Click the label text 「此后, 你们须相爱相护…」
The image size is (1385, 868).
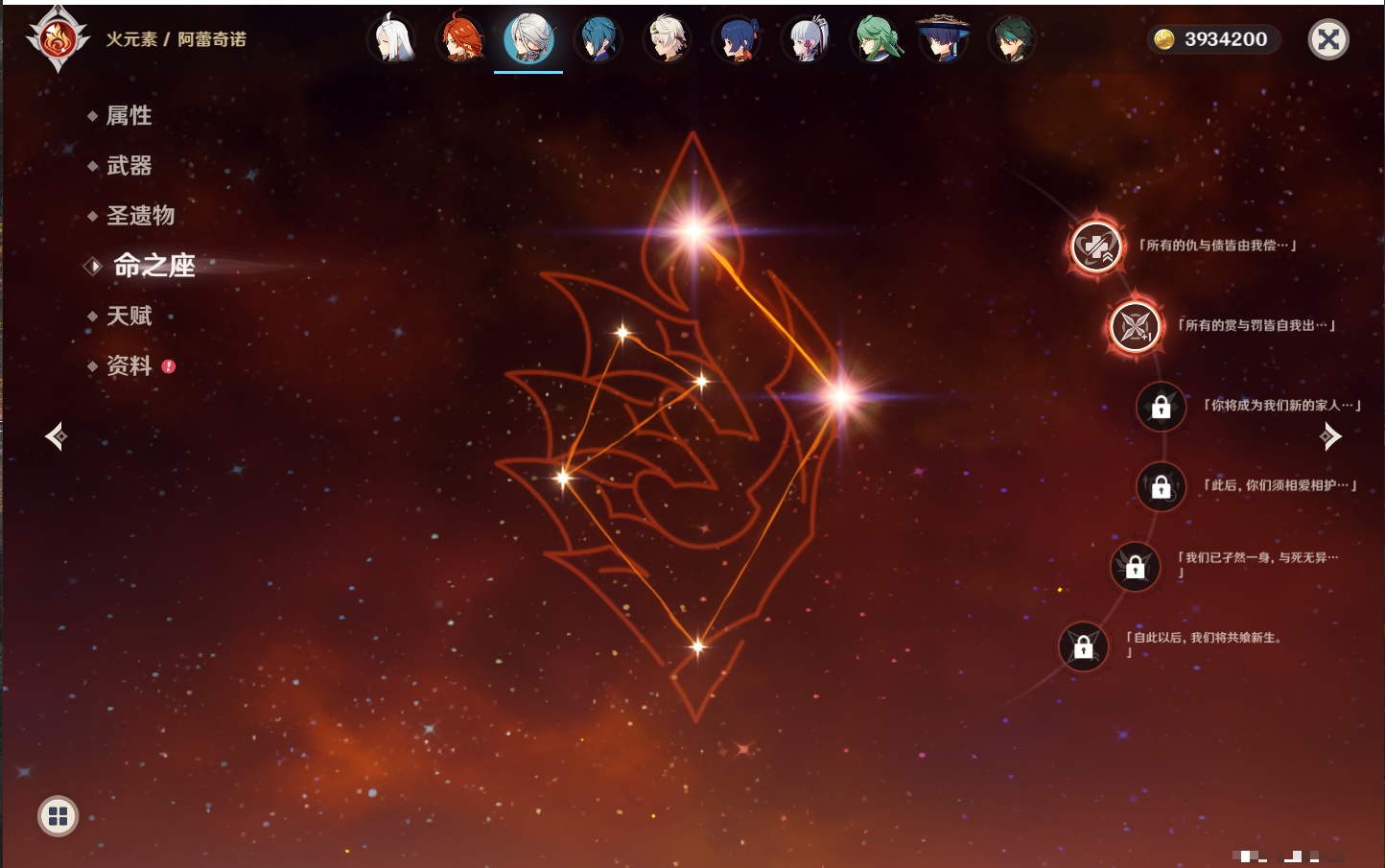pyautogui.click(x=1280, y=485)
